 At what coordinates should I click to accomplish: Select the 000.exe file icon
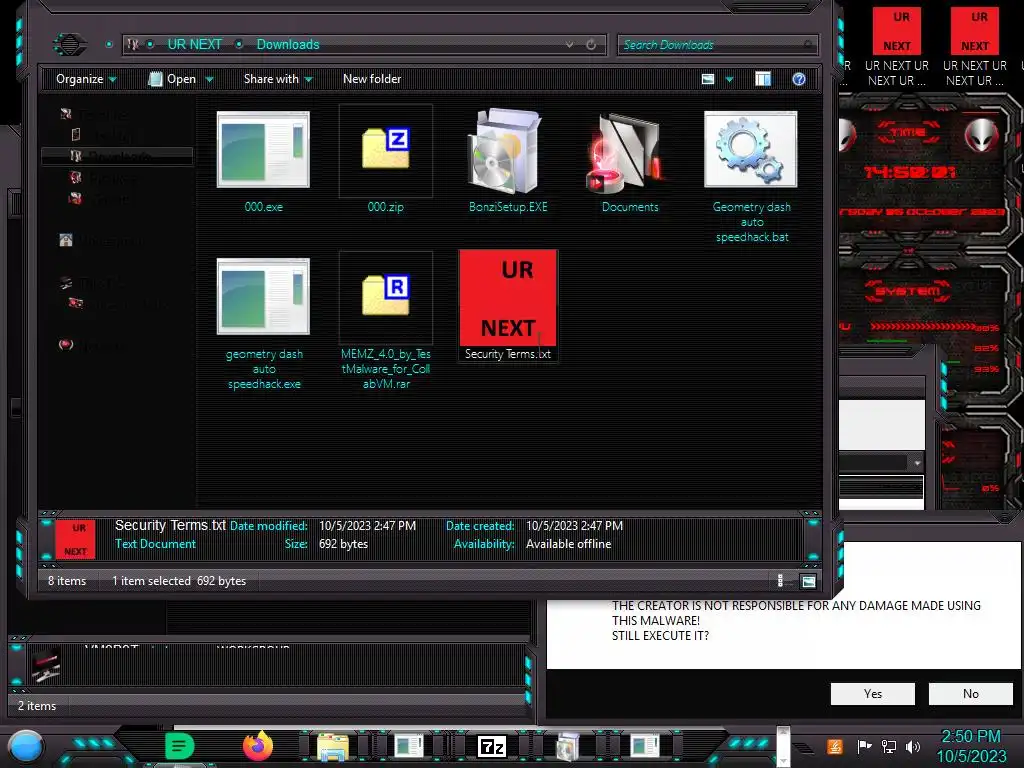(263, 150)
